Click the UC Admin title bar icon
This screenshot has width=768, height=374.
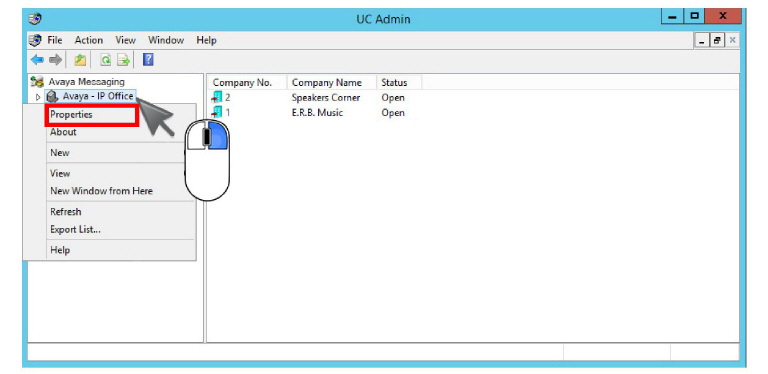click(x=35, y=19)
